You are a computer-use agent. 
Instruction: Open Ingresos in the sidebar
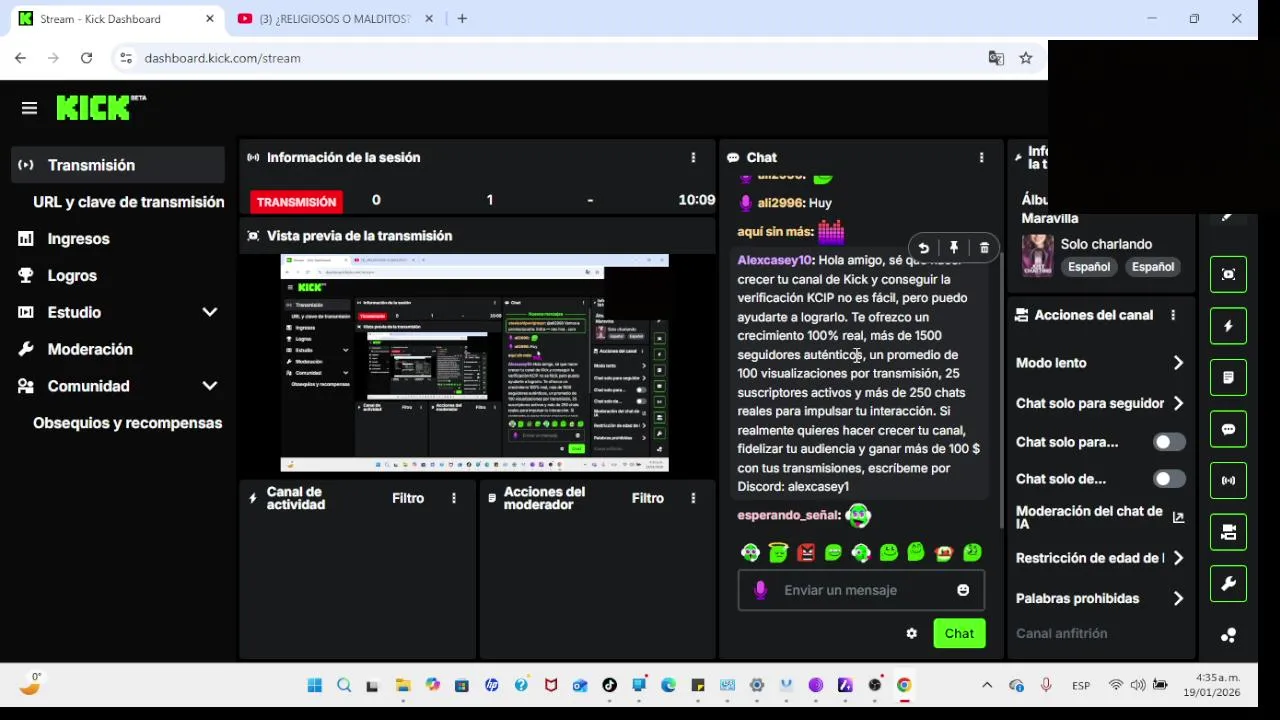78,239
